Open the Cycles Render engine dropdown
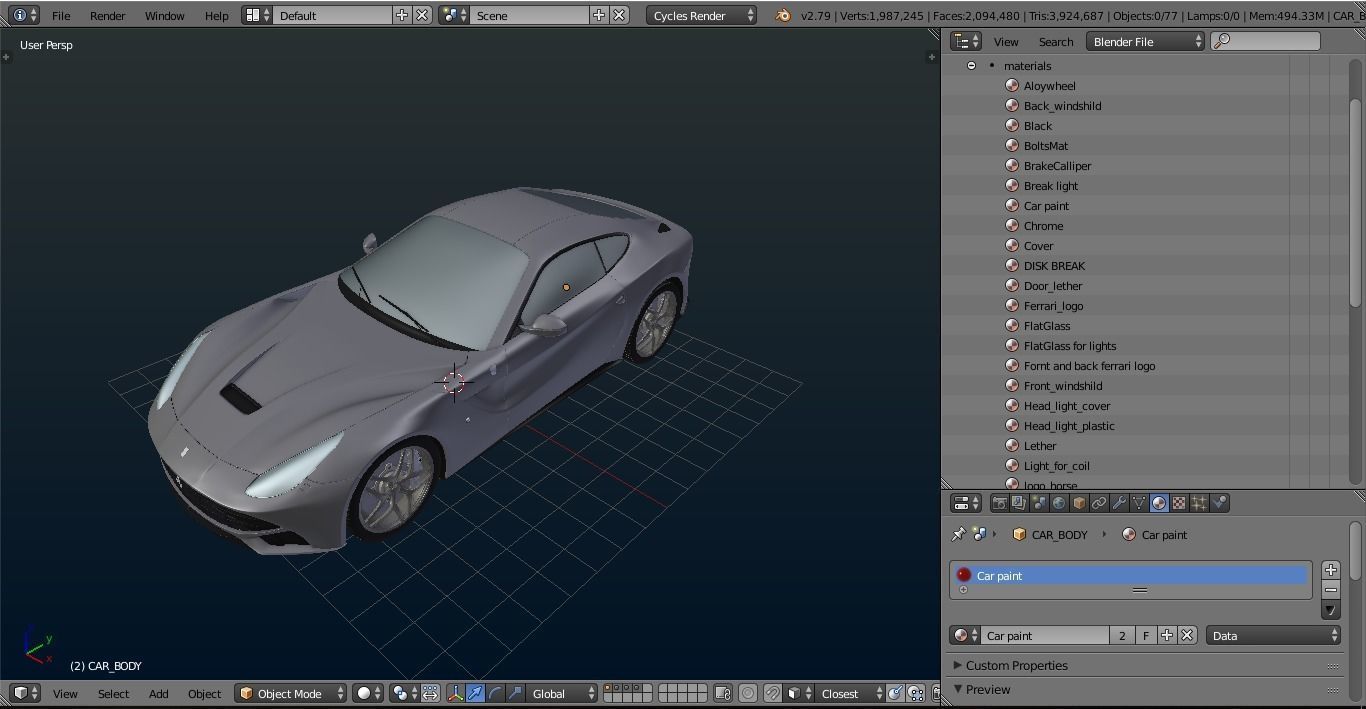This screenshot has height=709, width=1366. tap(702, 15)
